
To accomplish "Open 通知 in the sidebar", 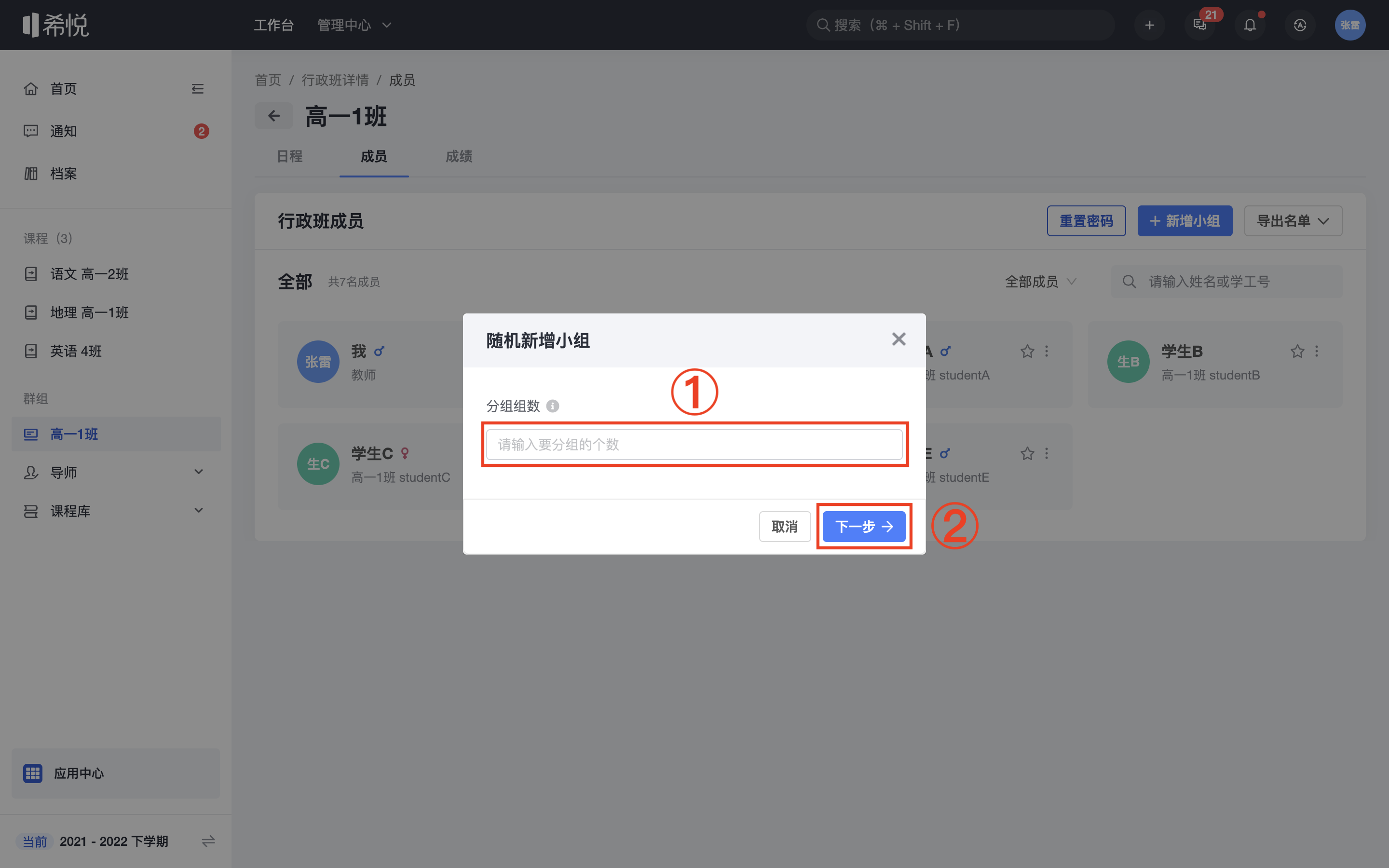I will point(115,132).
